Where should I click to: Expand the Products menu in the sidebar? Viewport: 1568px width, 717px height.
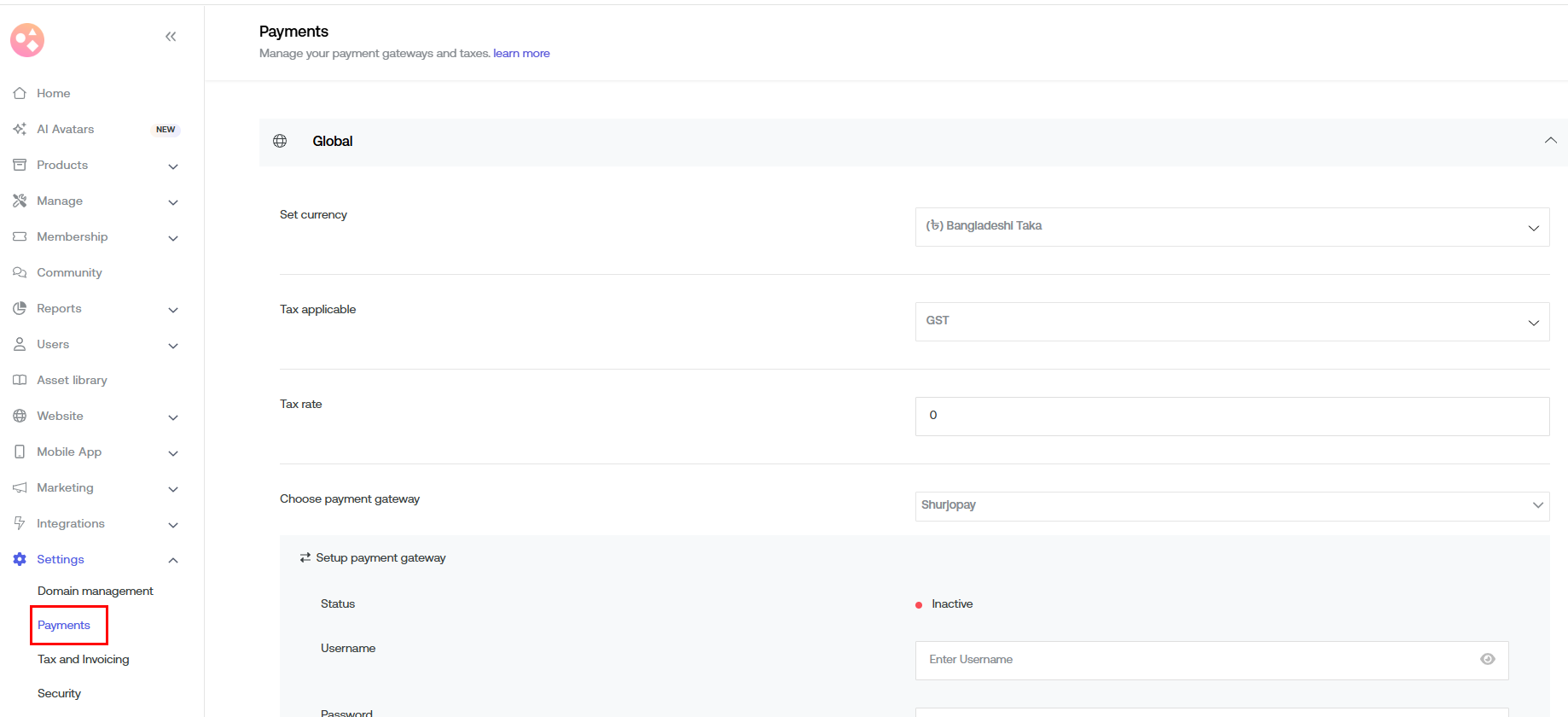tap(173, 166)
